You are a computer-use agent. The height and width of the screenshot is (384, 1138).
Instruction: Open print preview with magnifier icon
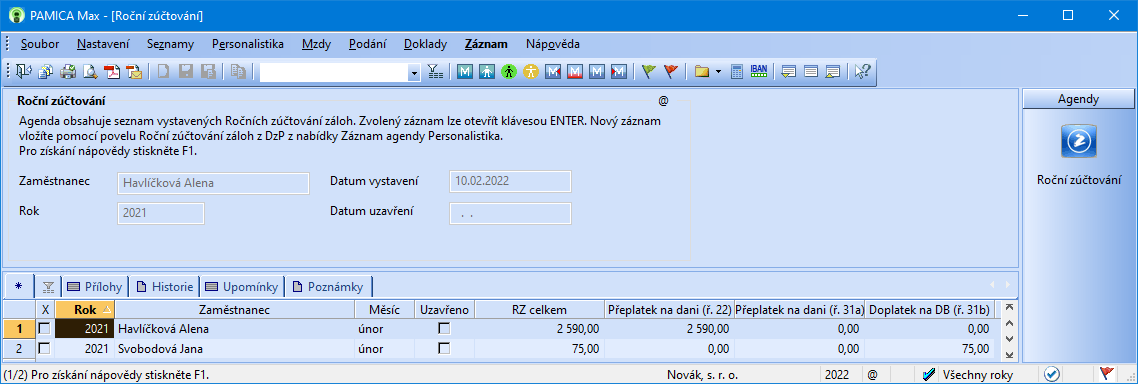(x=90, y=71)
